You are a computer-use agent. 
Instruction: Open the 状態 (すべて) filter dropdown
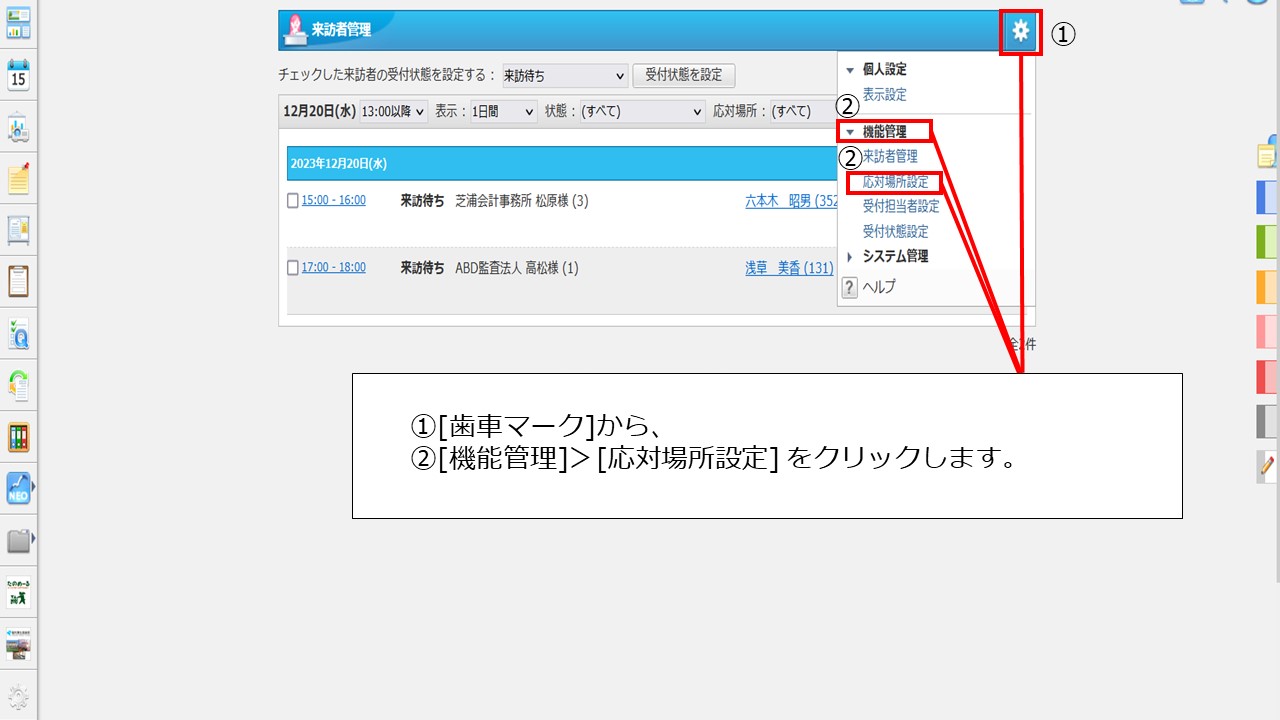[642, 112]
